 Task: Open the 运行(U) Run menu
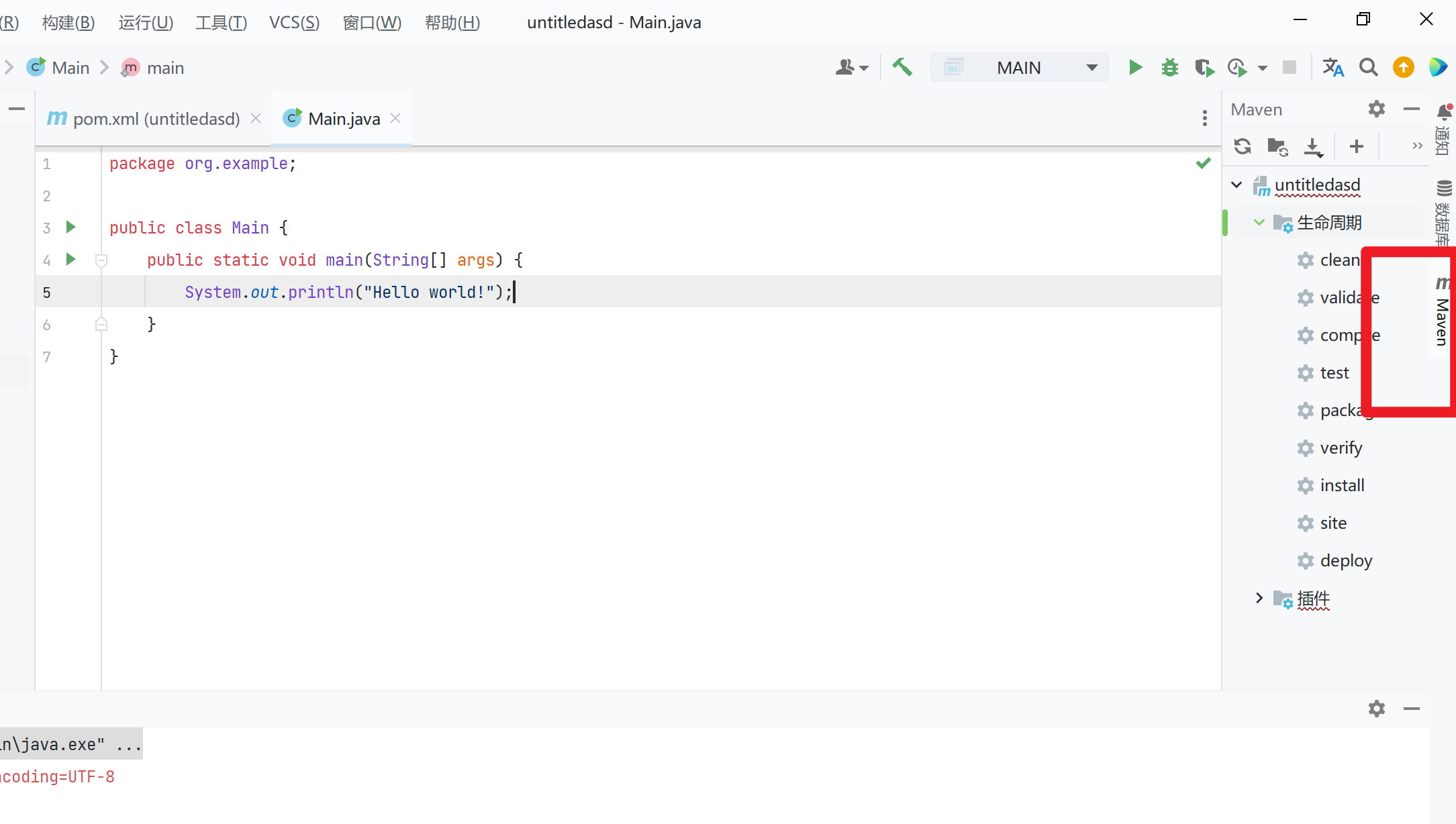[x=146, y=23]
